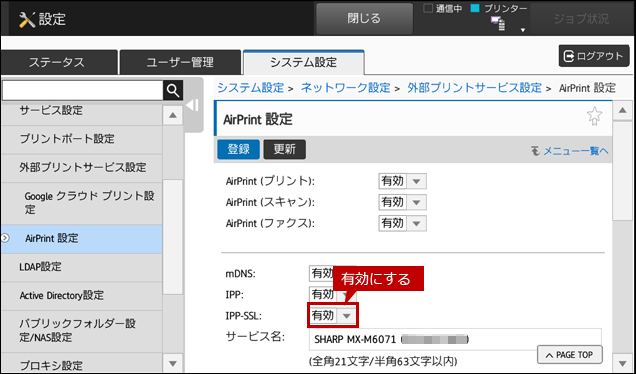Click the settings wrench icon
The image size is (636, 374).
(x=27, y=19)
